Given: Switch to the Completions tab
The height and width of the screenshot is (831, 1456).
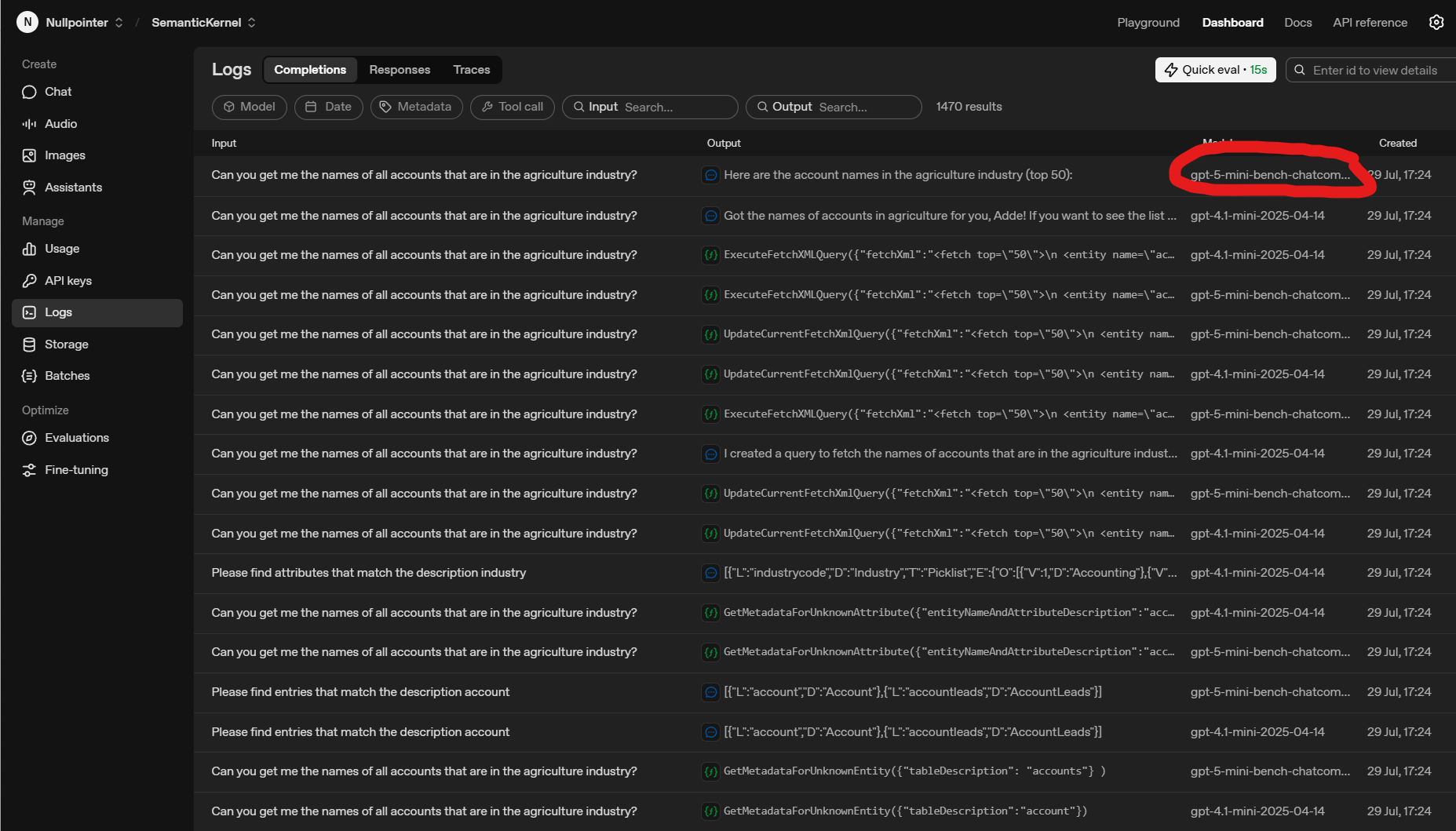Looking at the screenshot, I should click(x=310, y=70).
